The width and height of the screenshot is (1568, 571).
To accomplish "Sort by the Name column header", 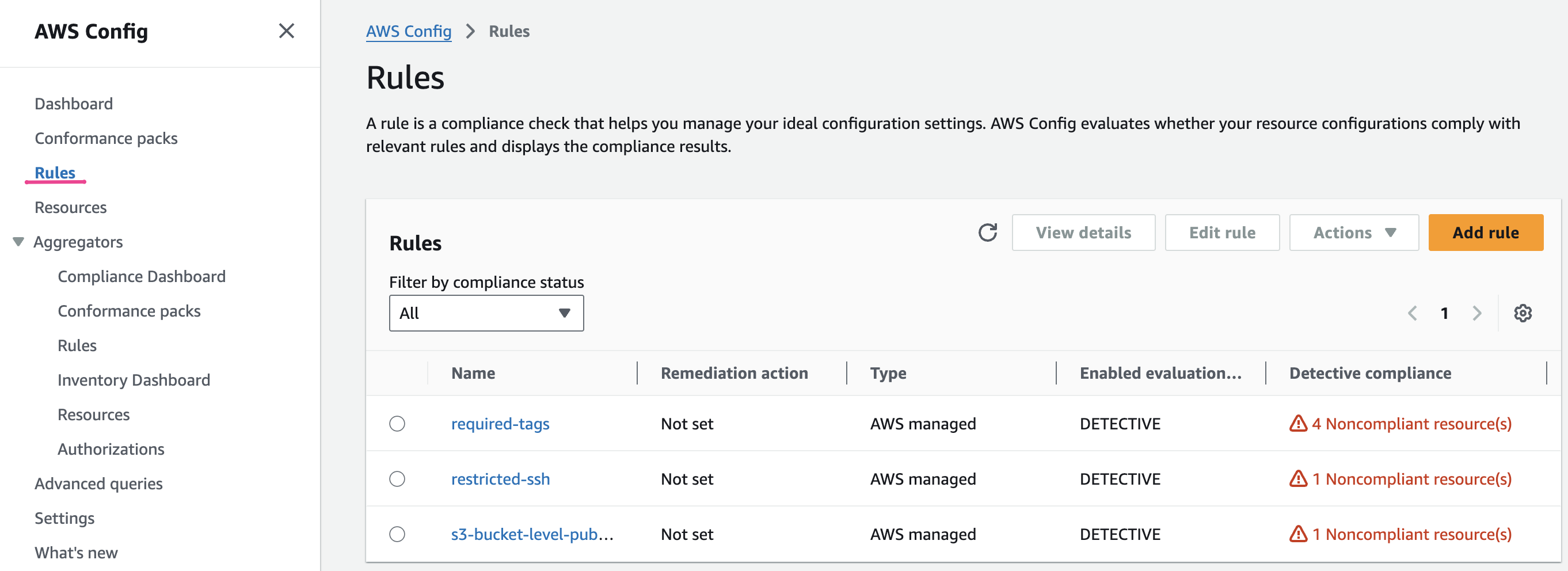I will pos(473,373).
